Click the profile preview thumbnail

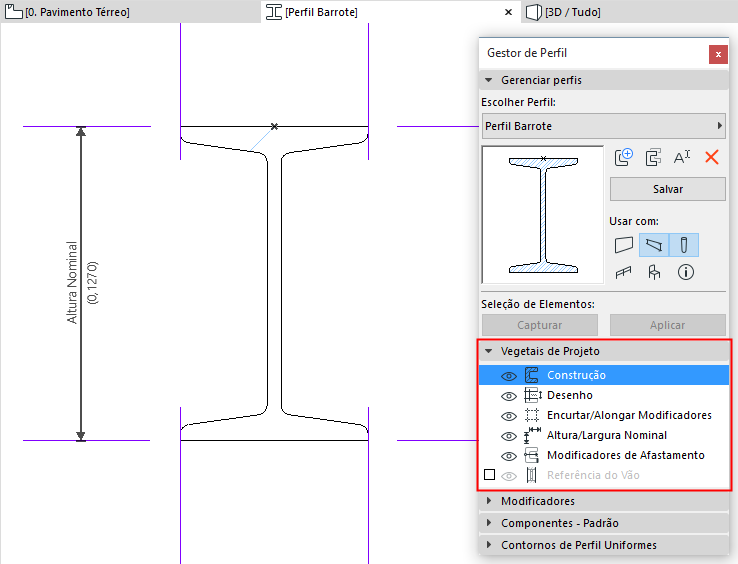tap(543, 215)
